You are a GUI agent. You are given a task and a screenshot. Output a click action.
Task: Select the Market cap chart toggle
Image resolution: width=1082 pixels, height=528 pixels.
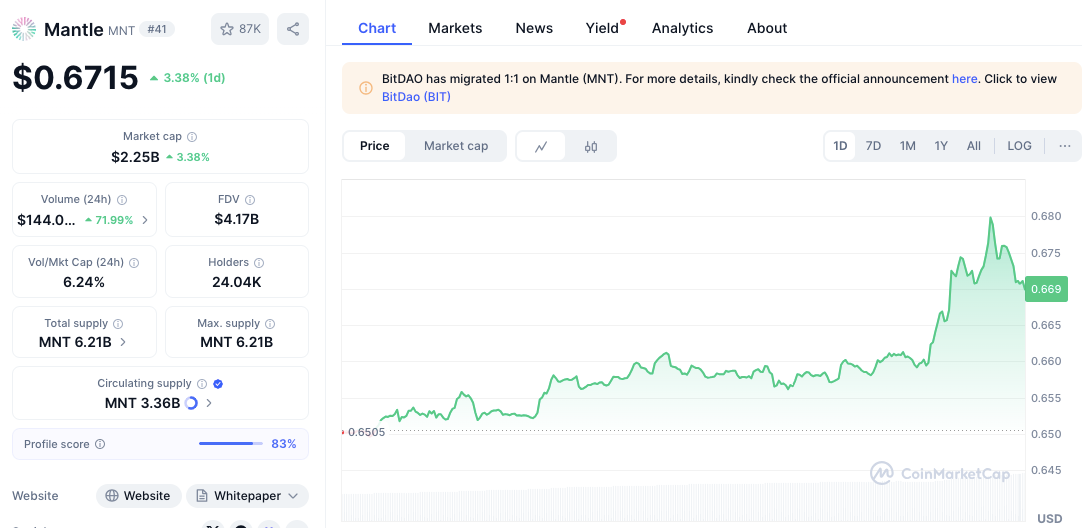click(x=455, y=146)
